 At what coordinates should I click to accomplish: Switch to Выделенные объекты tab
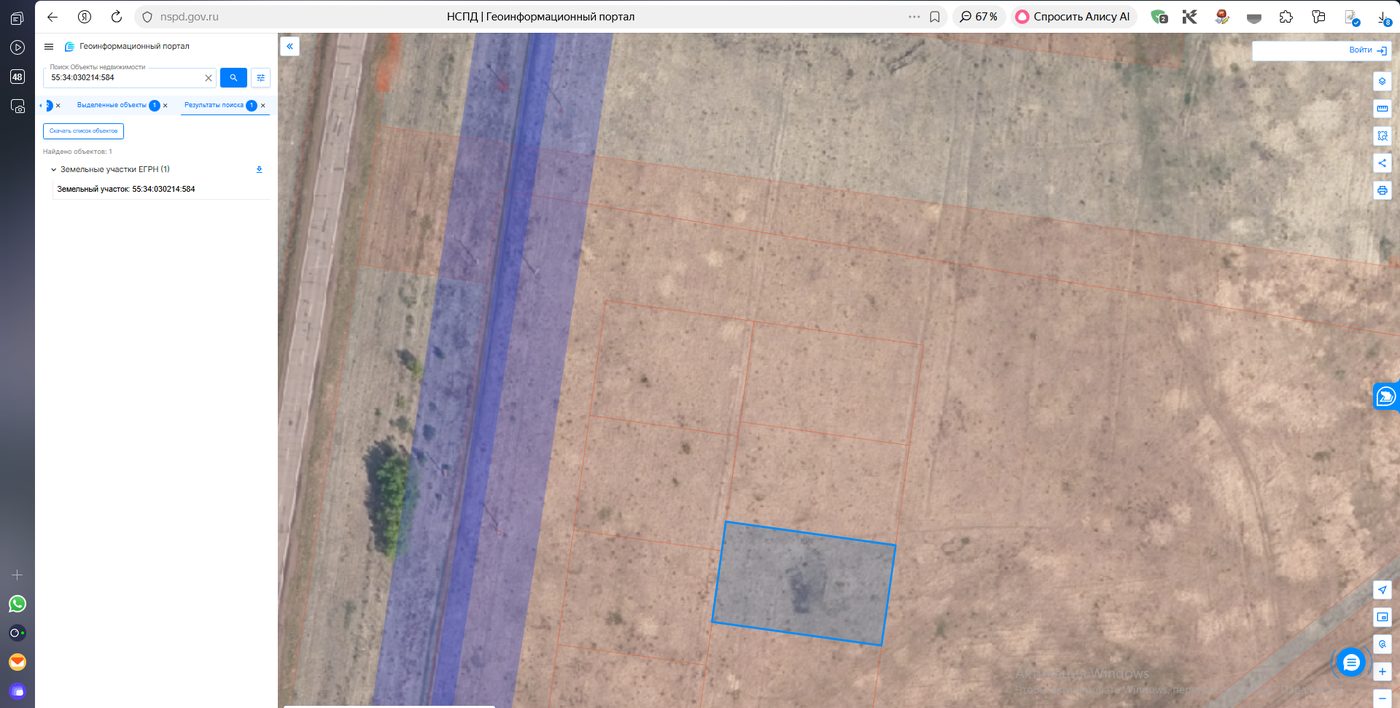[x=111, y=105]
